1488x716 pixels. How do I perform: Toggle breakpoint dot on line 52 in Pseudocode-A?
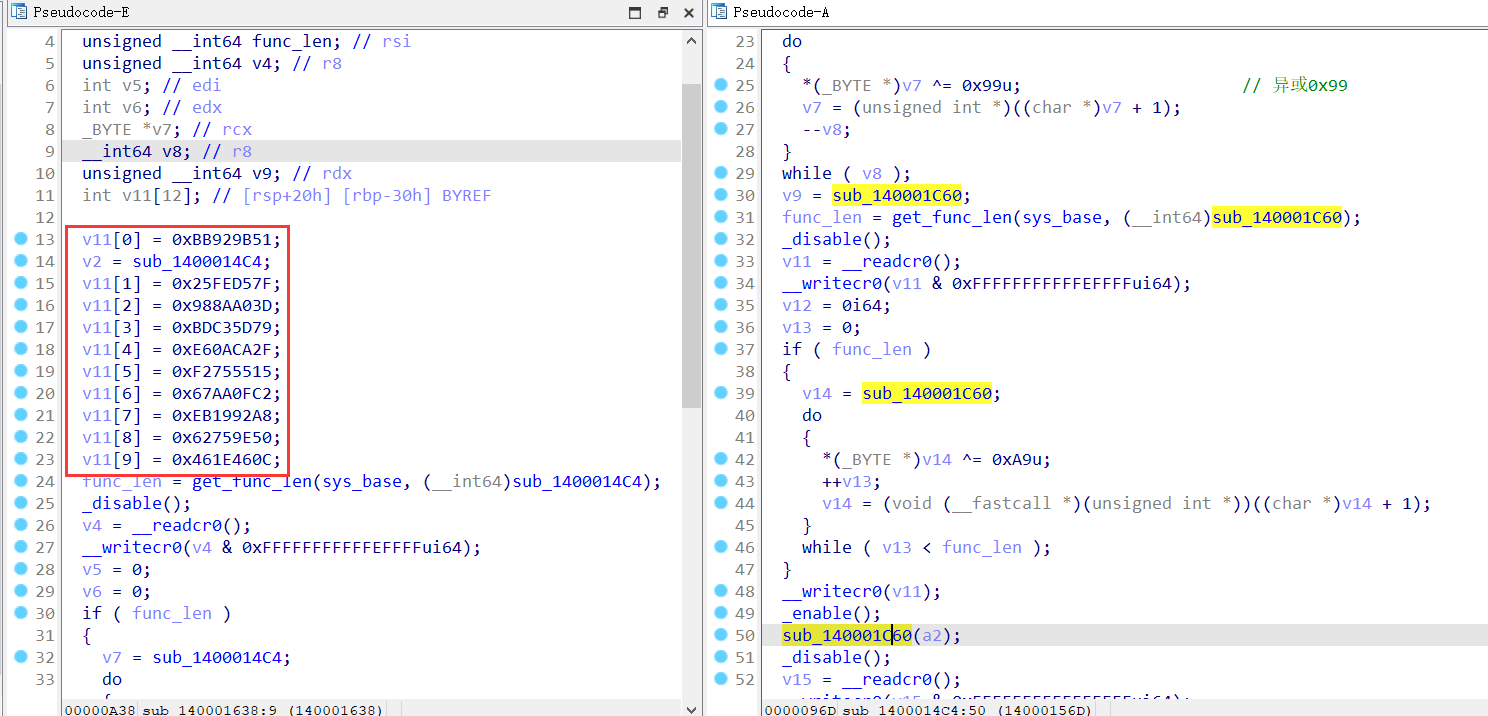[721, 679]
